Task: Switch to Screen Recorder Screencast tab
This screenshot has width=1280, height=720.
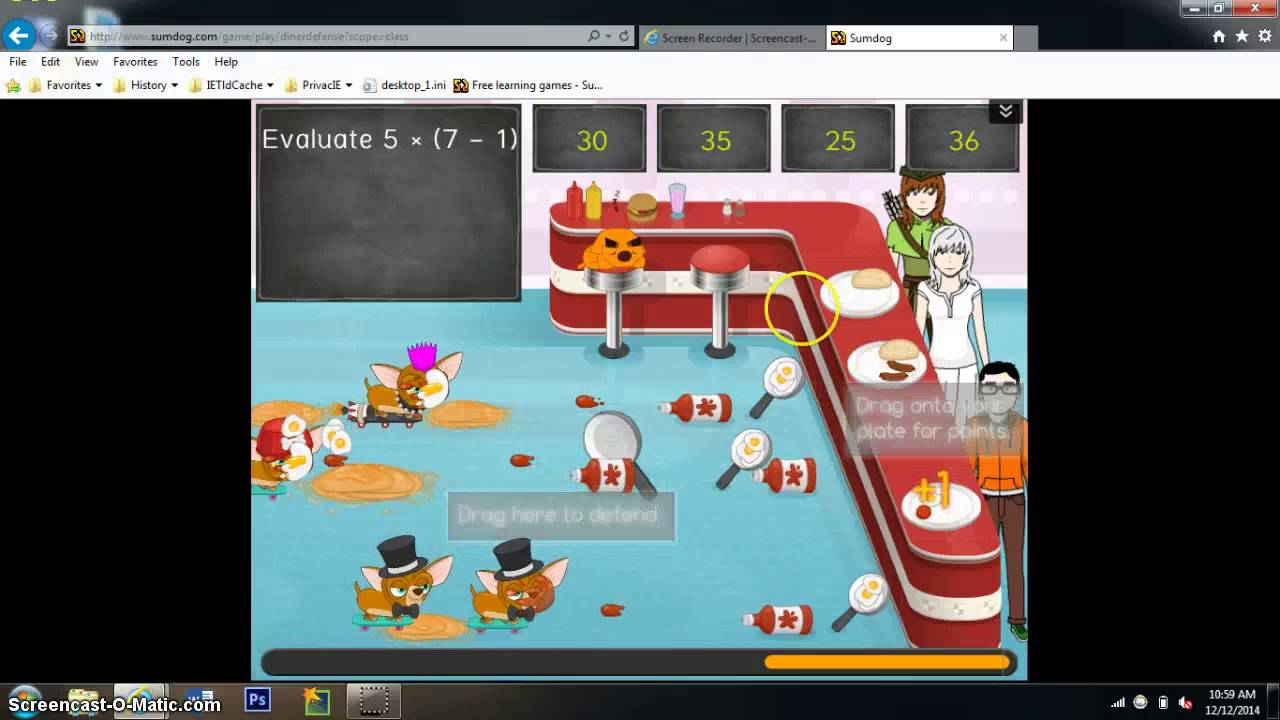Action: (732, 38)
